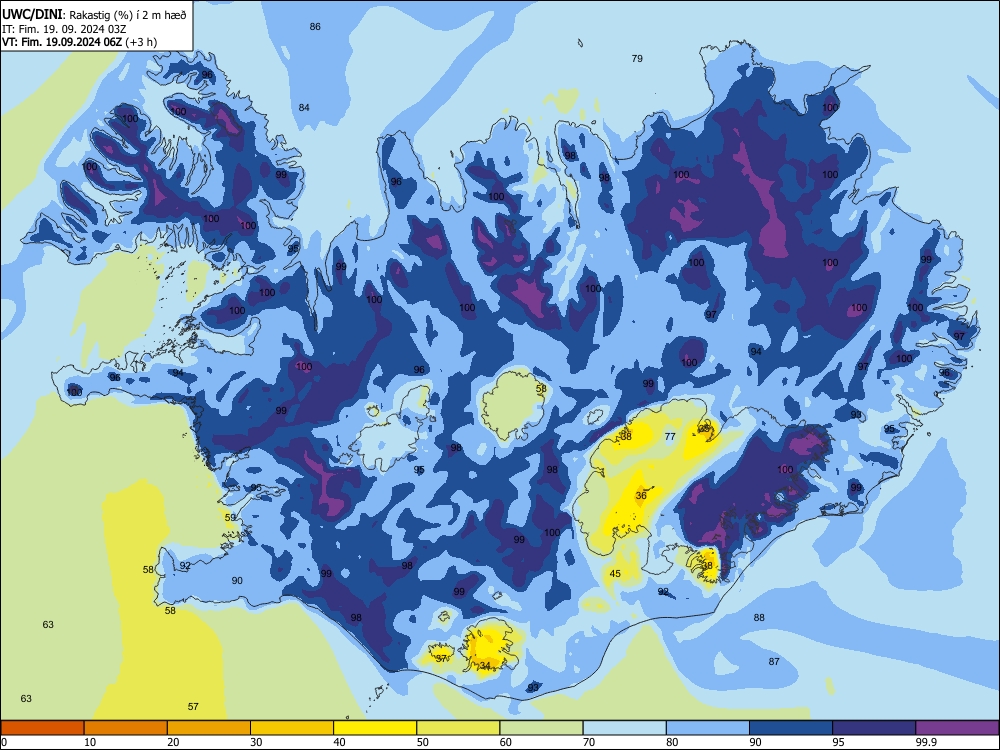The height and width of the screenshot is (750, 1000).
Task: Click the orange 10–20 legend swatch
Action: (x=126, y=728)
